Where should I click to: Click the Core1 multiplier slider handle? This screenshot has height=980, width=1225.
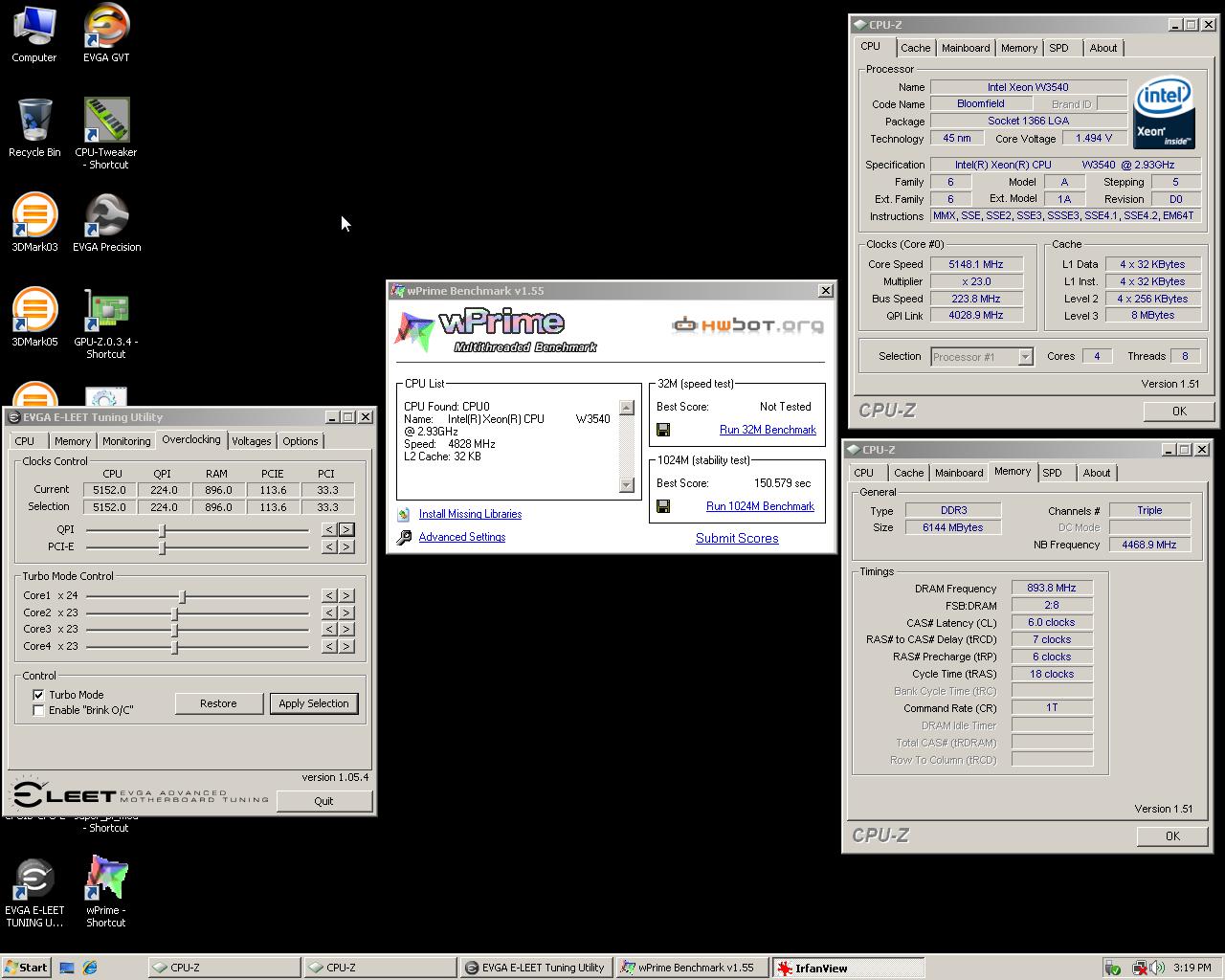(182, 595)
